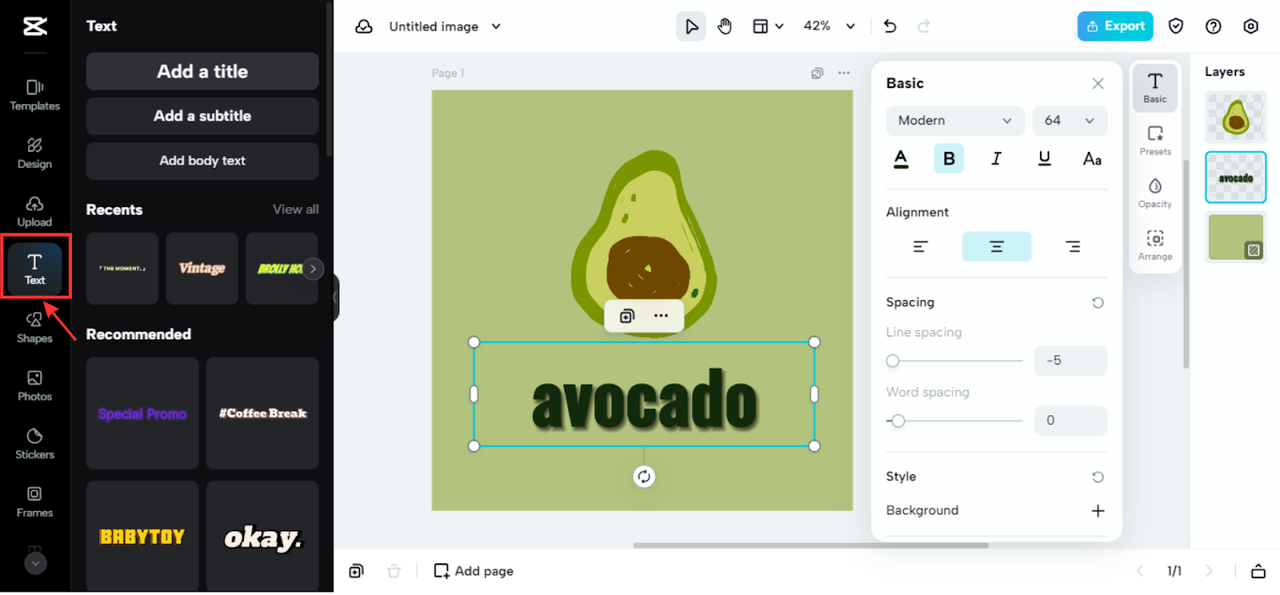Reset Spacing settings

pos(1098,303)
